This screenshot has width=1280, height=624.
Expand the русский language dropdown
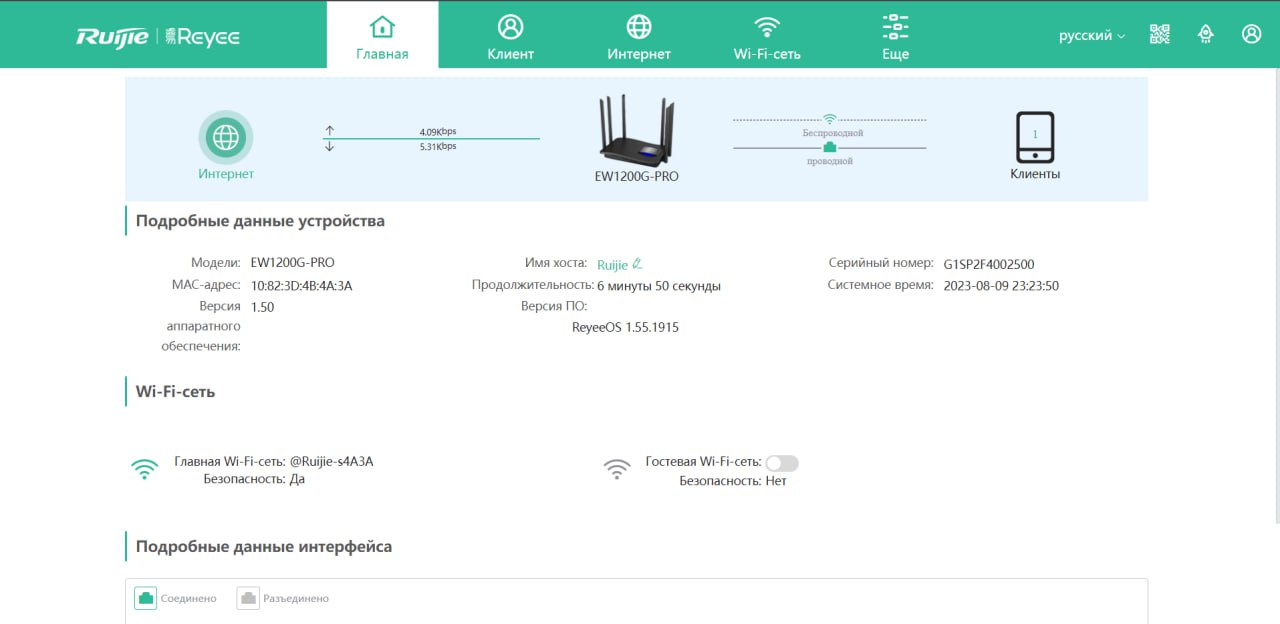pos(1092,35)
